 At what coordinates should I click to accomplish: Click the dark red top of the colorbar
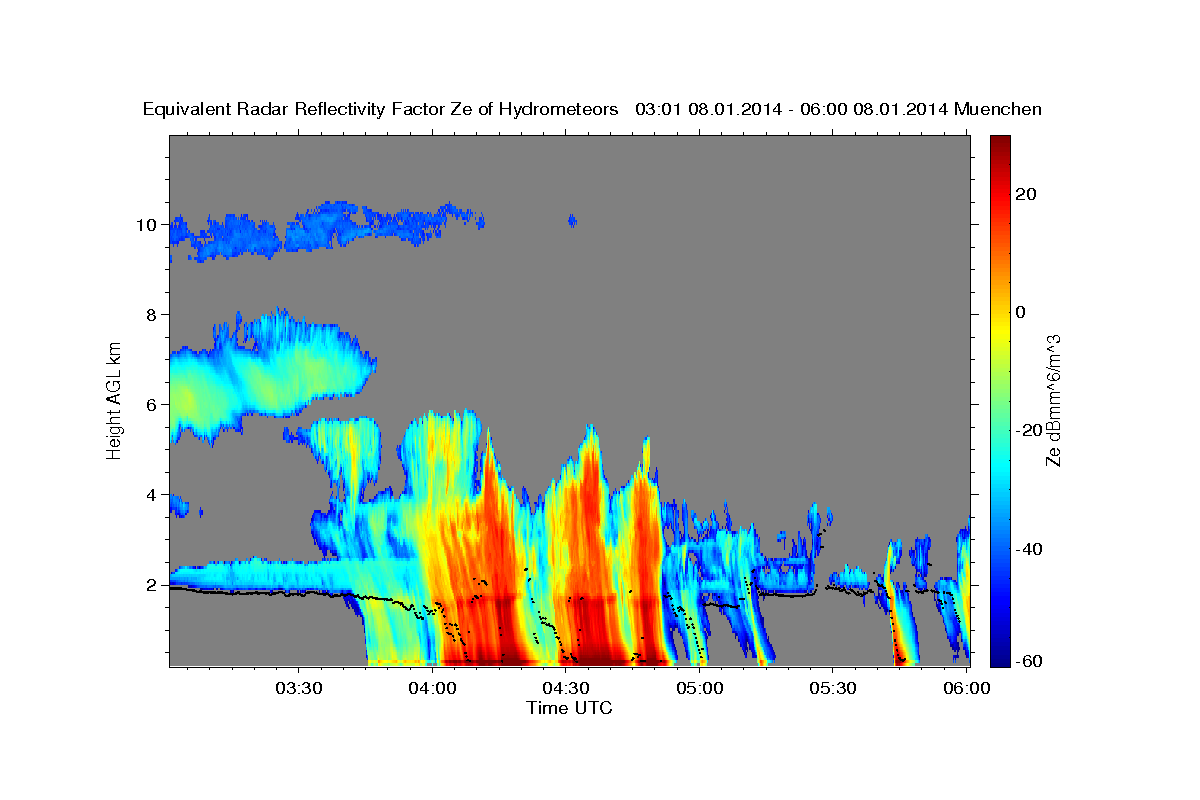coord(1000,146)
